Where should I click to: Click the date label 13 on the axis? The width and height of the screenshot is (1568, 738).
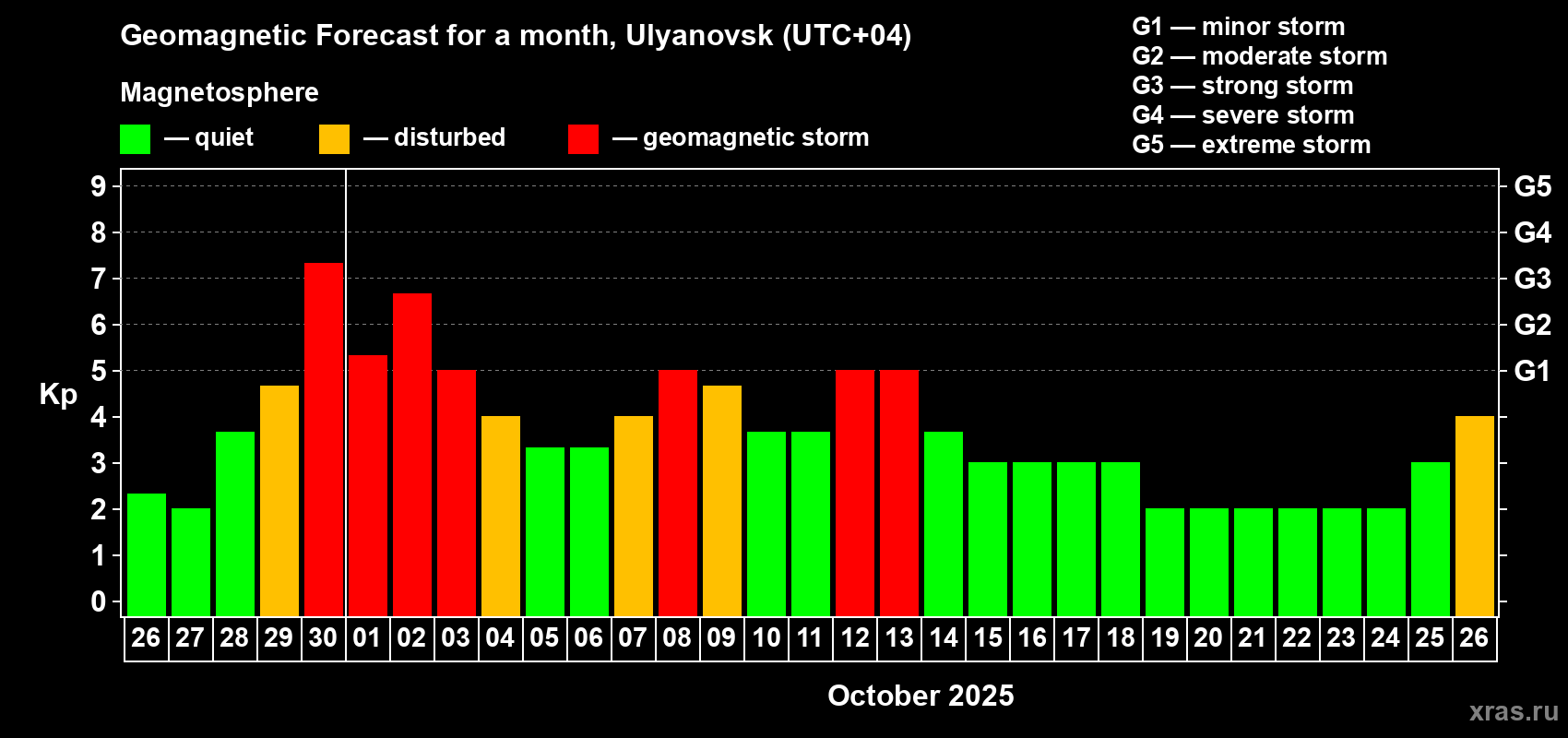point(899,638)
